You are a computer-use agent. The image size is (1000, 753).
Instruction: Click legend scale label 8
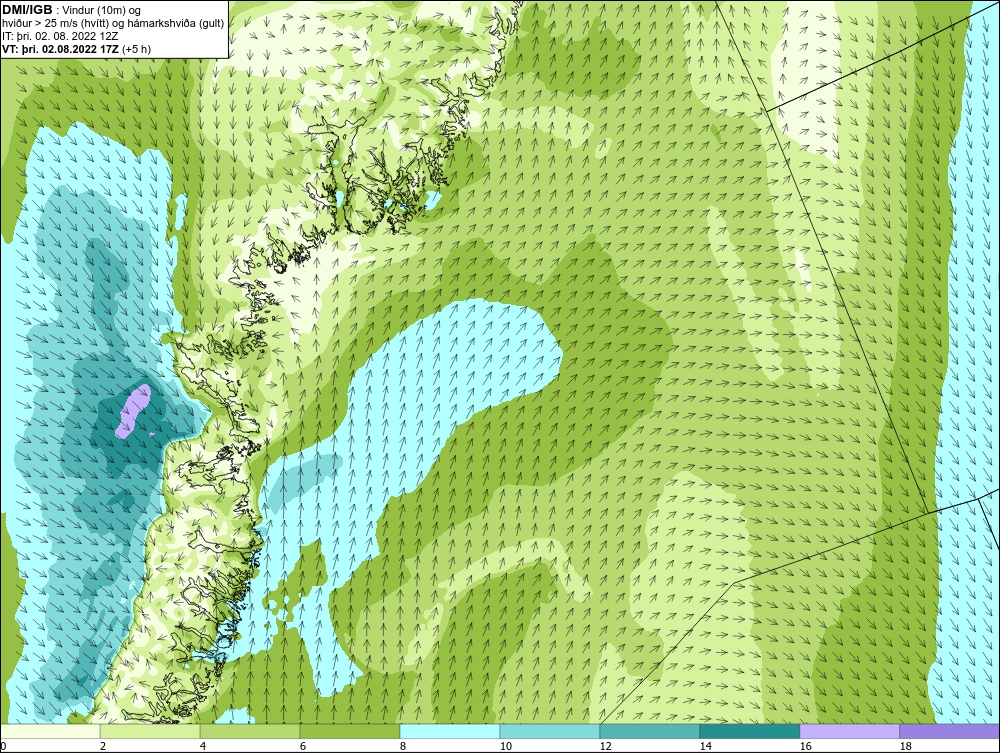[402, 746]
